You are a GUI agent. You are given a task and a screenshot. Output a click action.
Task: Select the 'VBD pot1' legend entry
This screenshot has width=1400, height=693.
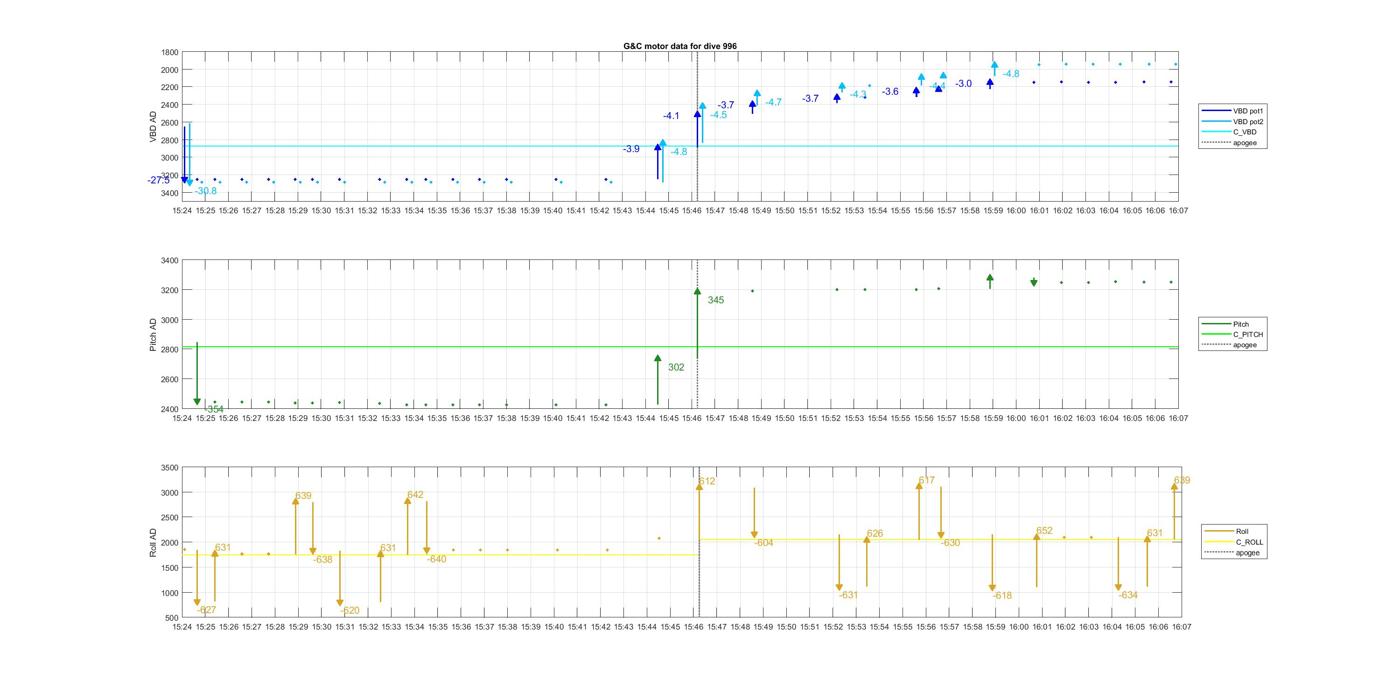(x=1248, y=111)
